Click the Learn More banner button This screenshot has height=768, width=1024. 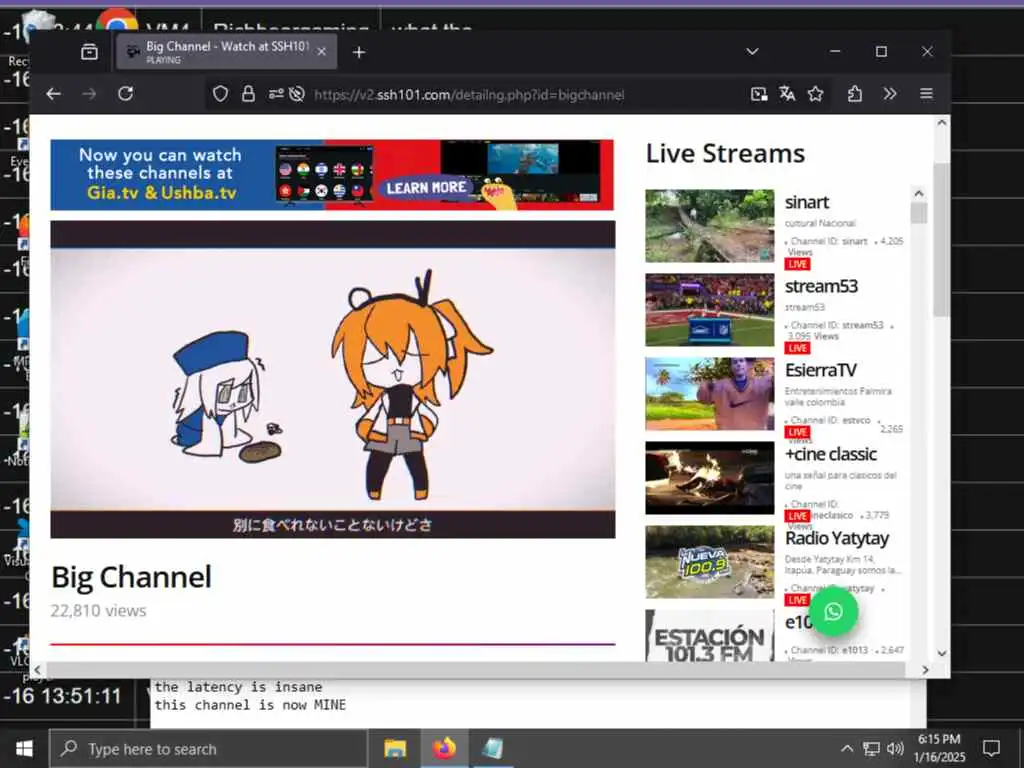(426, 188)
